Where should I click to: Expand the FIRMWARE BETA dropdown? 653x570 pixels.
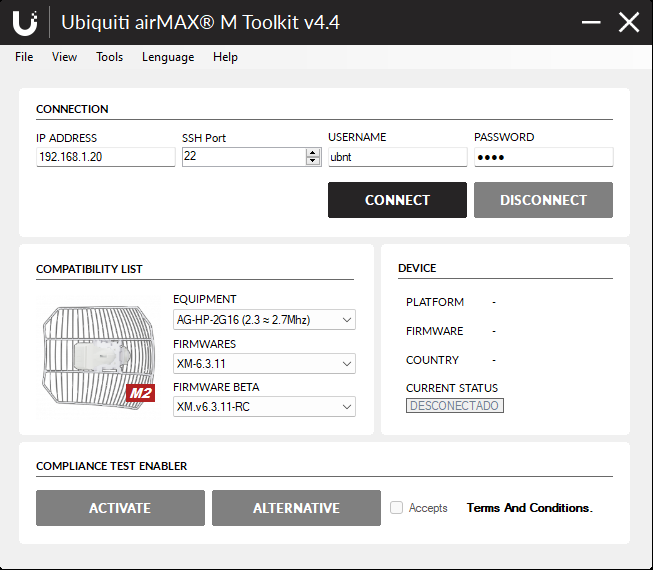264,406
